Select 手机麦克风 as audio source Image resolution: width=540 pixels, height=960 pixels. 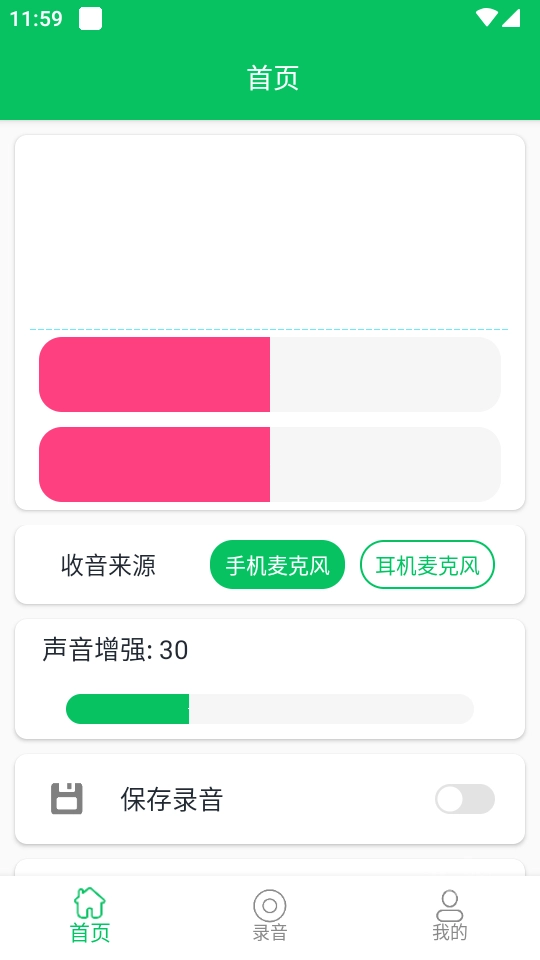(277, 564)
